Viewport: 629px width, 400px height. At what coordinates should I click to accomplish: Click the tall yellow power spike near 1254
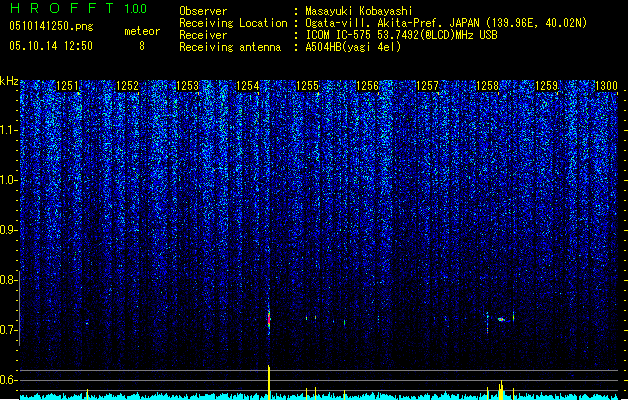pyautogui.click(x=269, y=382)
